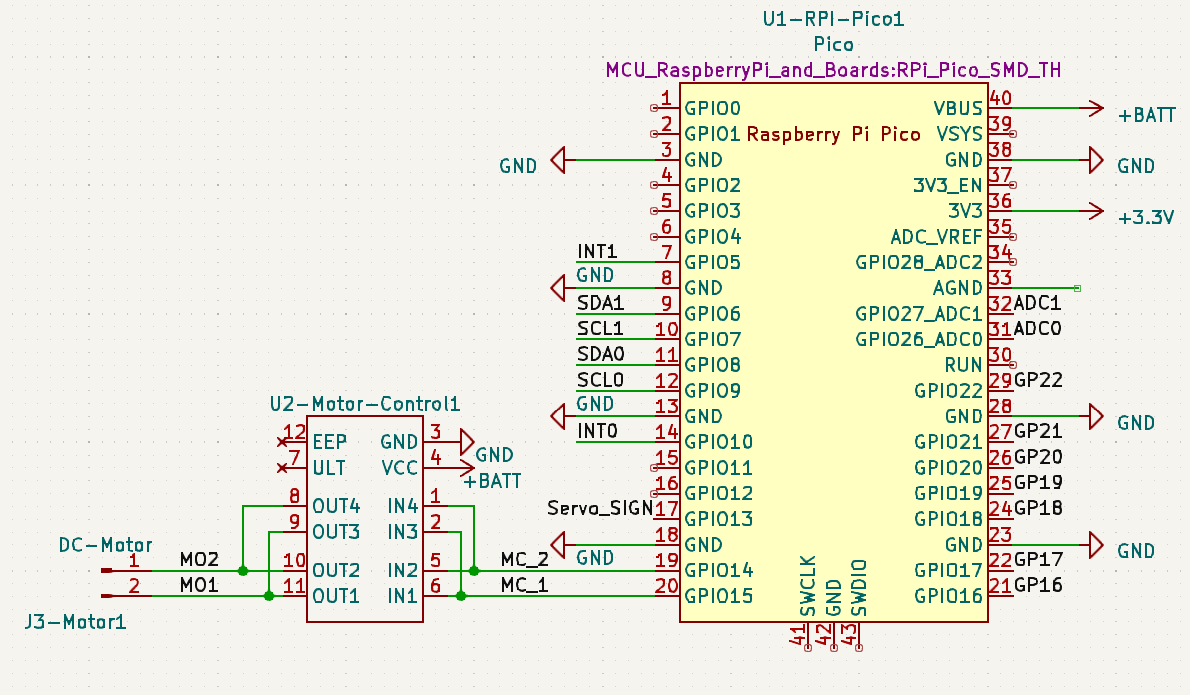This screenshot has width=1190, height=695.
Task: Click the INT0 net label
Action: coord(598,431)
